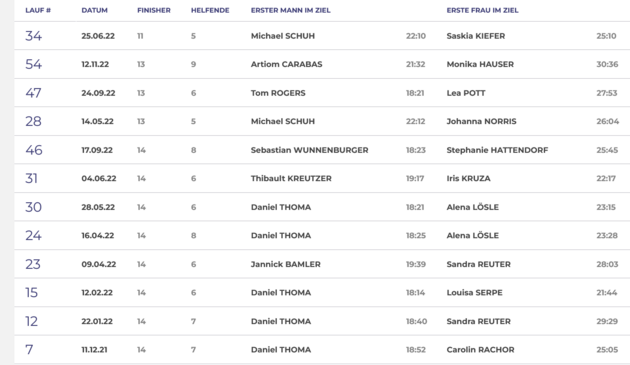Open Jannick BAMLER's profile link
The image size is (630, 365).
(286, 264)
